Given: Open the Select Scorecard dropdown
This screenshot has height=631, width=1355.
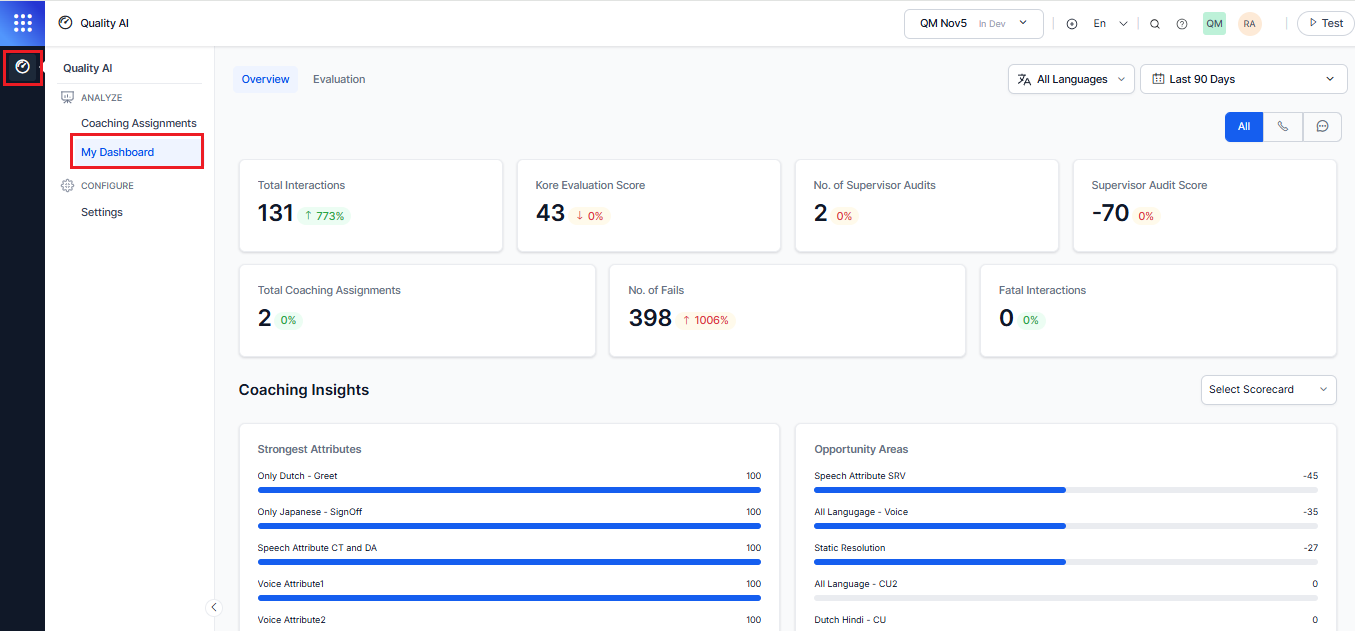Looking at the screenshot, I should click(x=1268, y=390).
